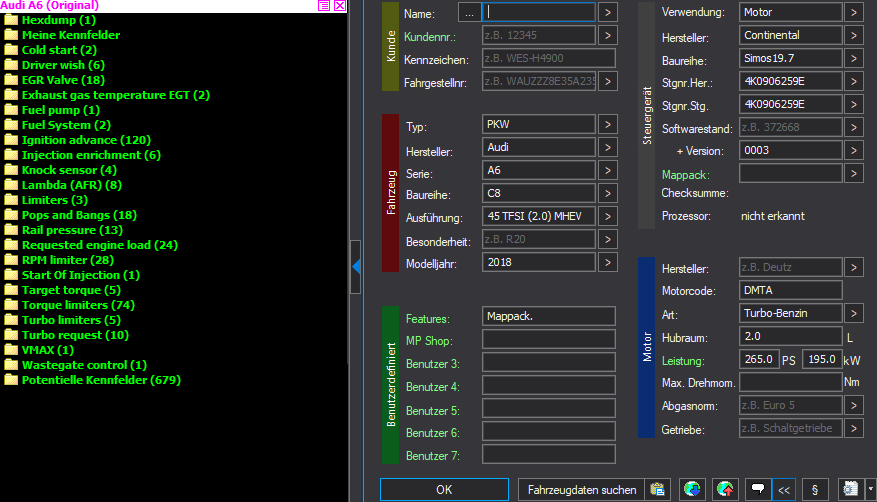
Task: Open the arrow beside Hersteller Audi
Action: 607,148
